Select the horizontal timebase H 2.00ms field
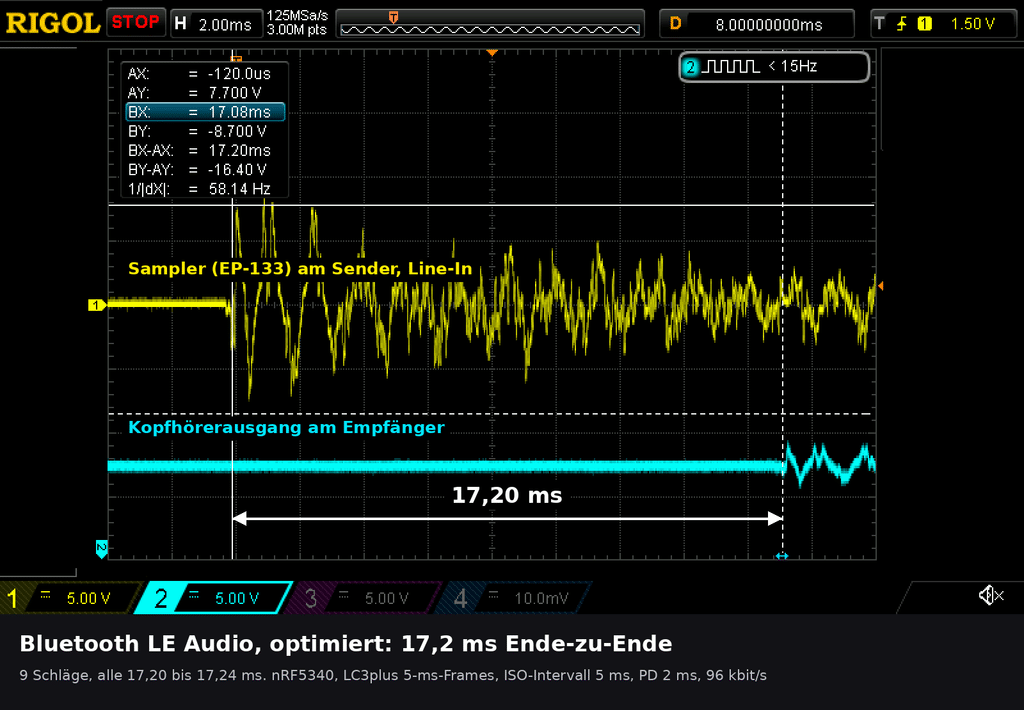Screen dimensions: 1024x710 click(x=216, y=24)
